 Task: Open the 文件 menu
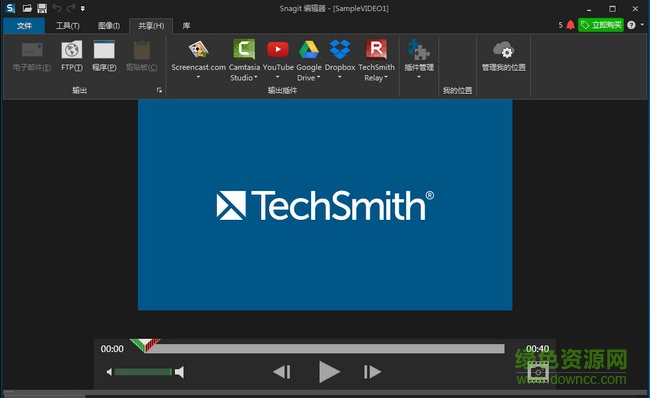click(24, 26)
